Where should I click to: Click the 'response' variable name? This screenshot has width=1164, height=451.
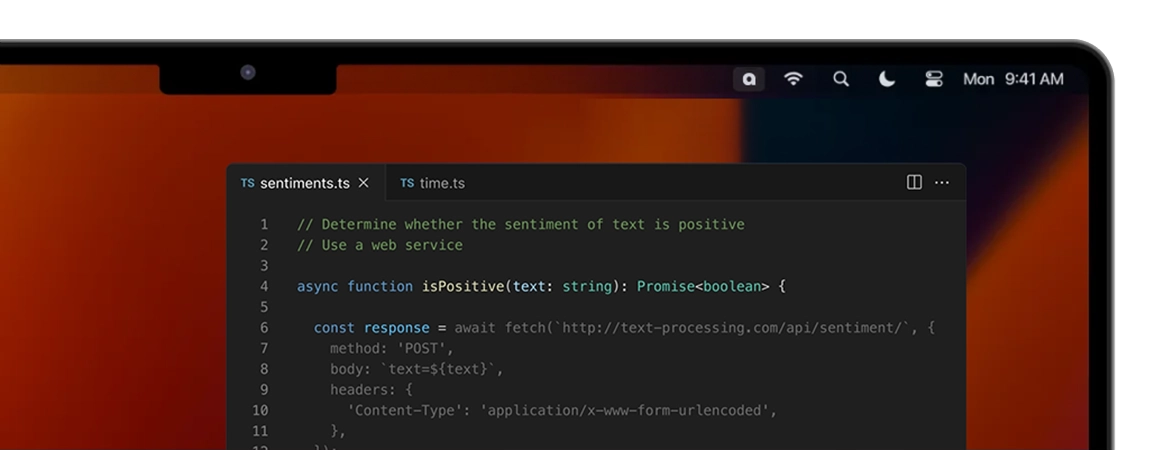[x=396, y=328]
